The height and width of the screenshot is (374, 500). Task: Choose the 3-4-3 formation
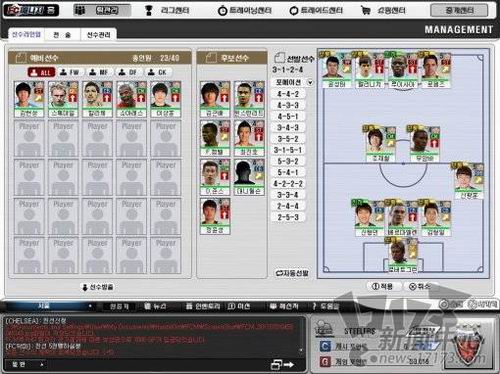pos(288,128)
